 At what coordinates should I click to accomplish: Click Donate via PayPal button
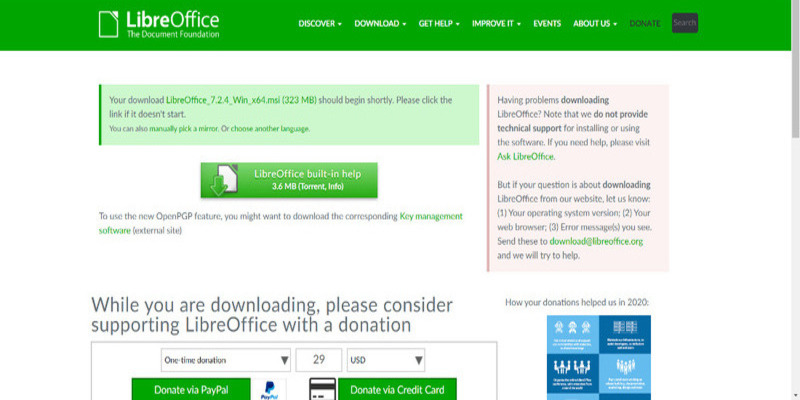191,389
